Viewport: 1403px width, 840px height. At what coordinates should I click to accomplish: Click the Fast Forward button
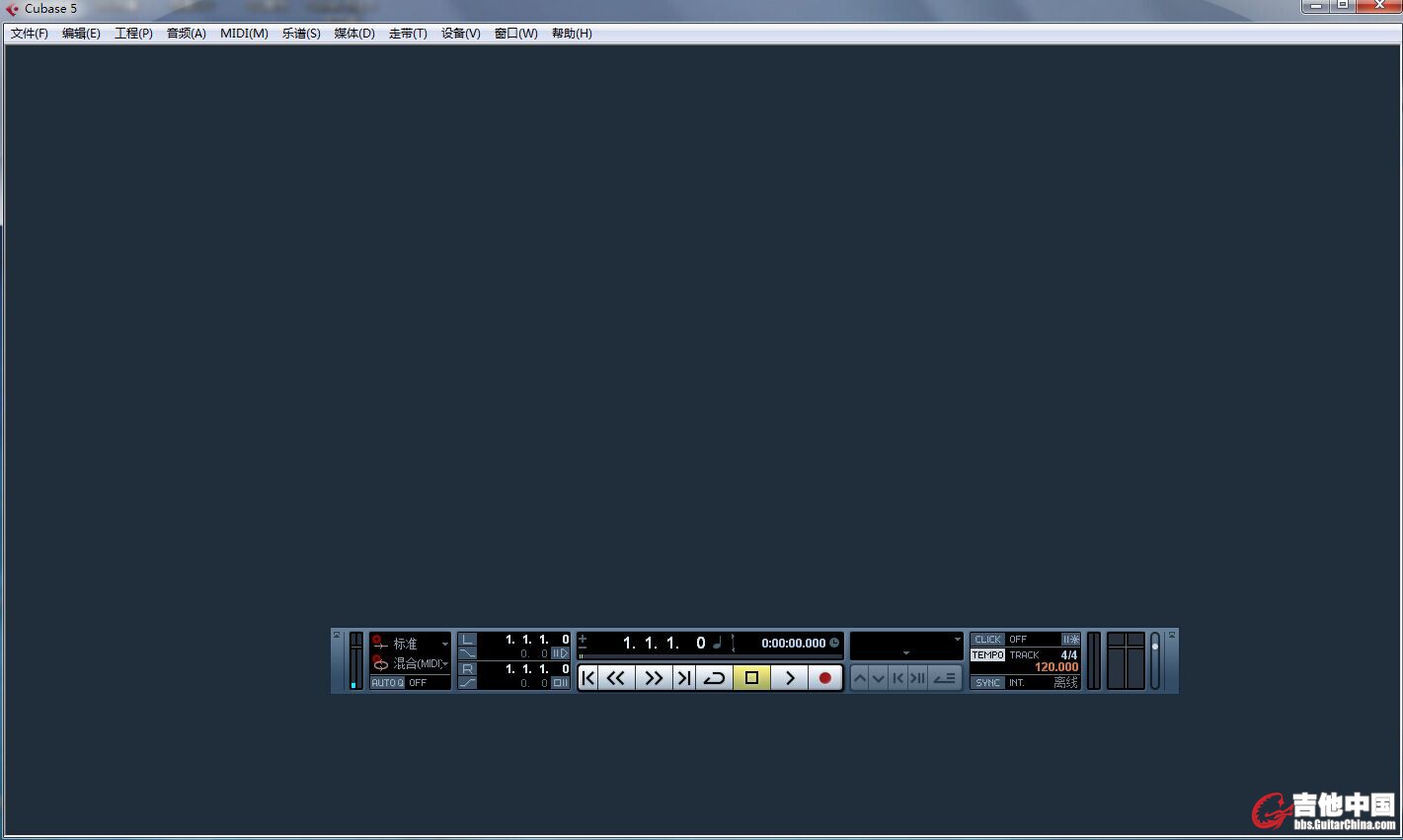click(x=653, y=678)
